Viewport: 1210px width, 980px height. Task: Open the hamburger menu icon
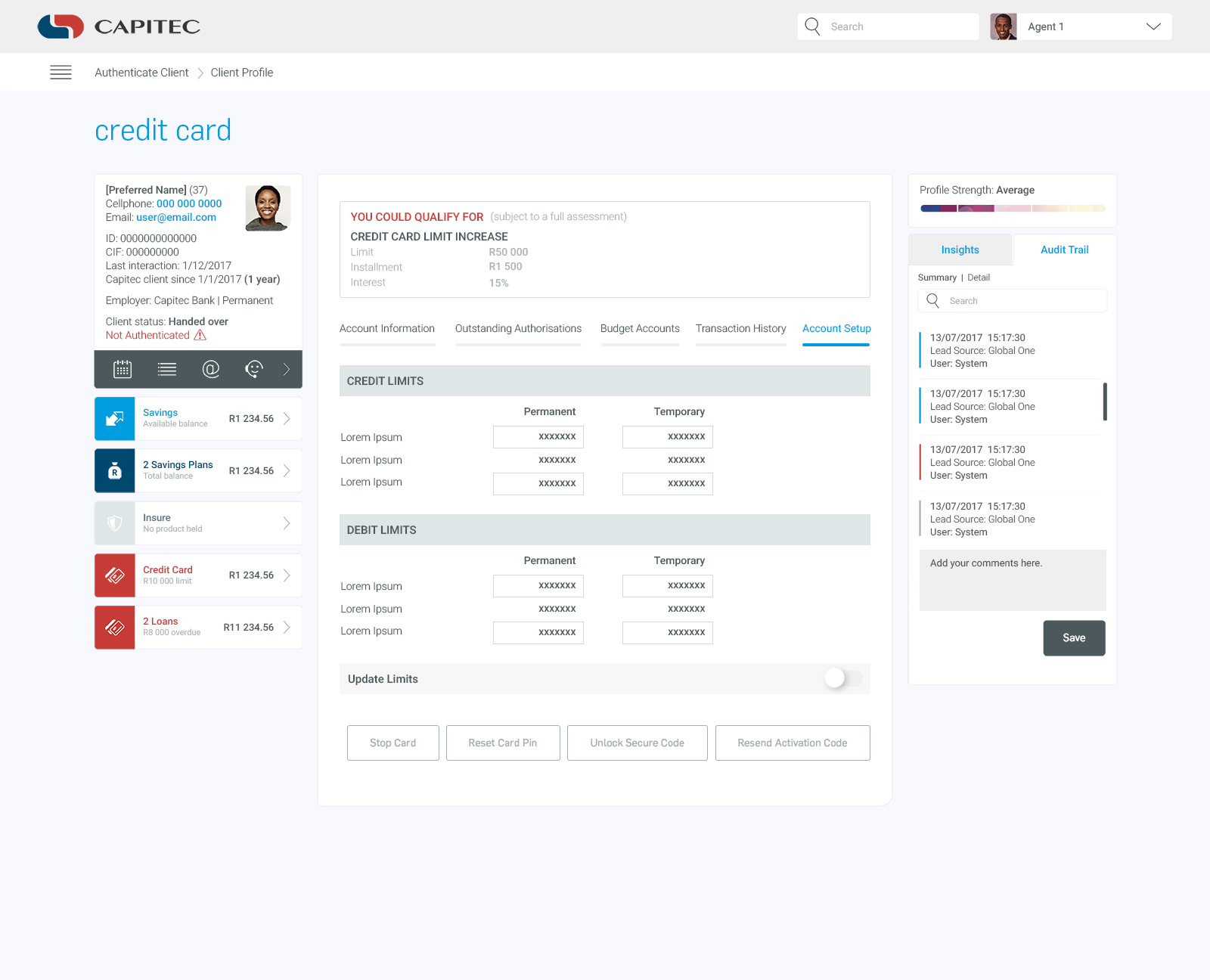pos(60,73)
